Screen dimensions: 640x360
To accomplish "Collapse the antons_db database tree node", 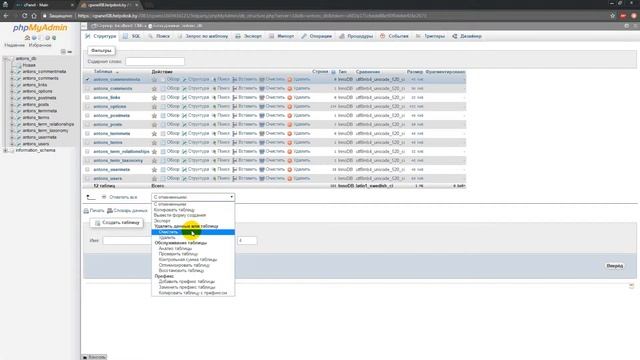I will (x=5, y=59).
